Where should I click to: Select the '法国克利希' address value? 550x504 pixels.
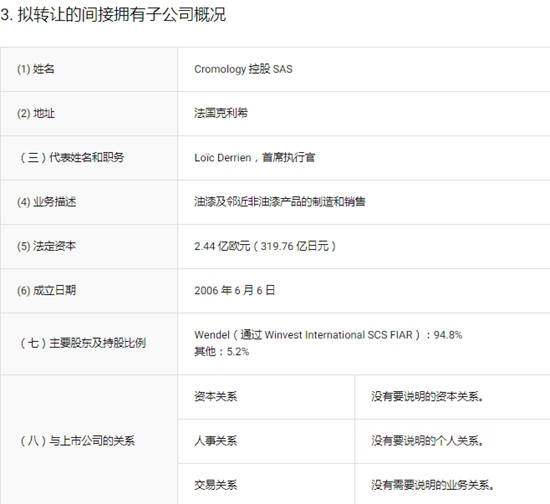(221, 113)
